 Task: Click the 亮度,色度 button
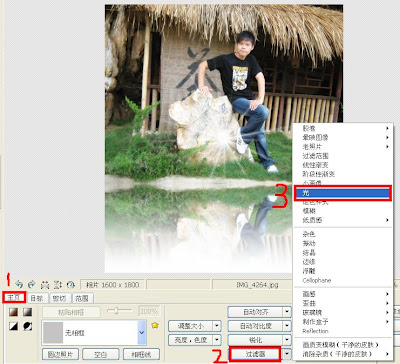click(190, 340)
